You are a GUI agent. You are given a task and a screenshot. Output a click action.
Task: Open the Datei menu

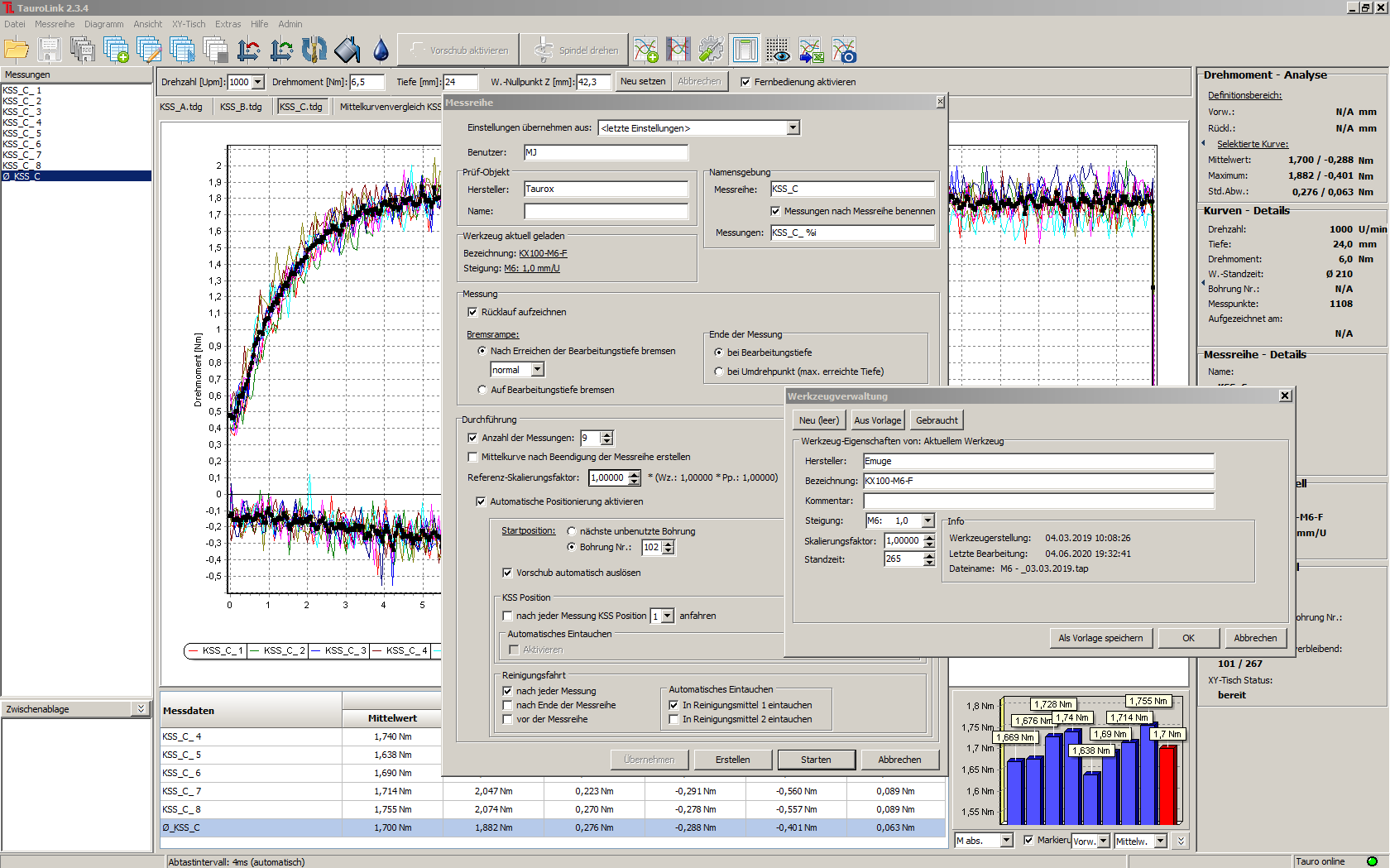[x=15, y=24]
